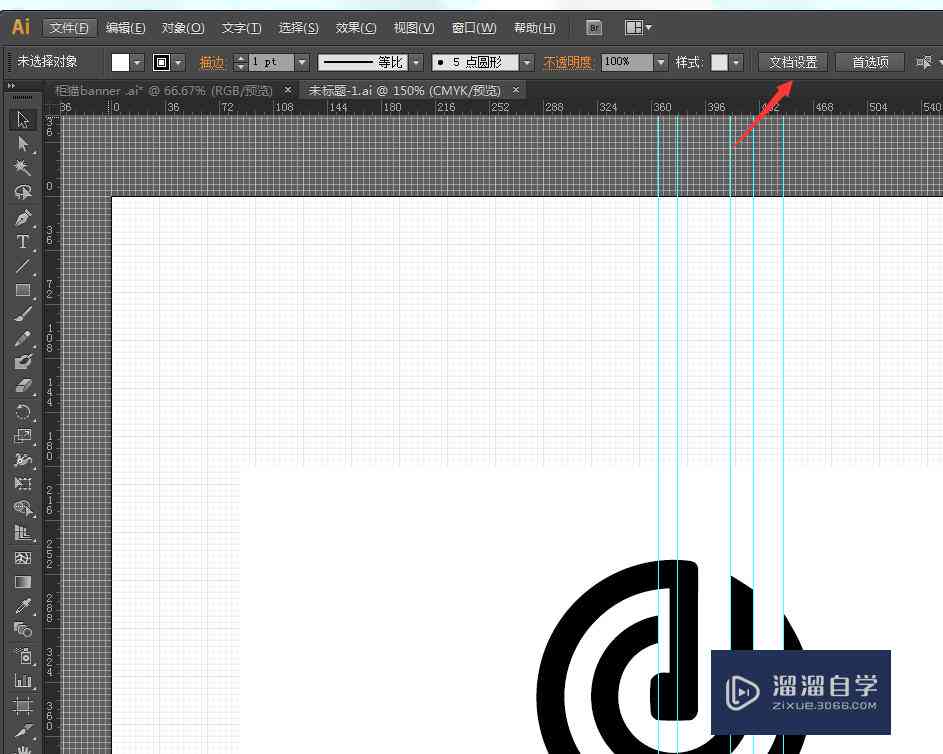Select the Shape Builder tool
Screen dimensions: 943x754
(23, 509)
